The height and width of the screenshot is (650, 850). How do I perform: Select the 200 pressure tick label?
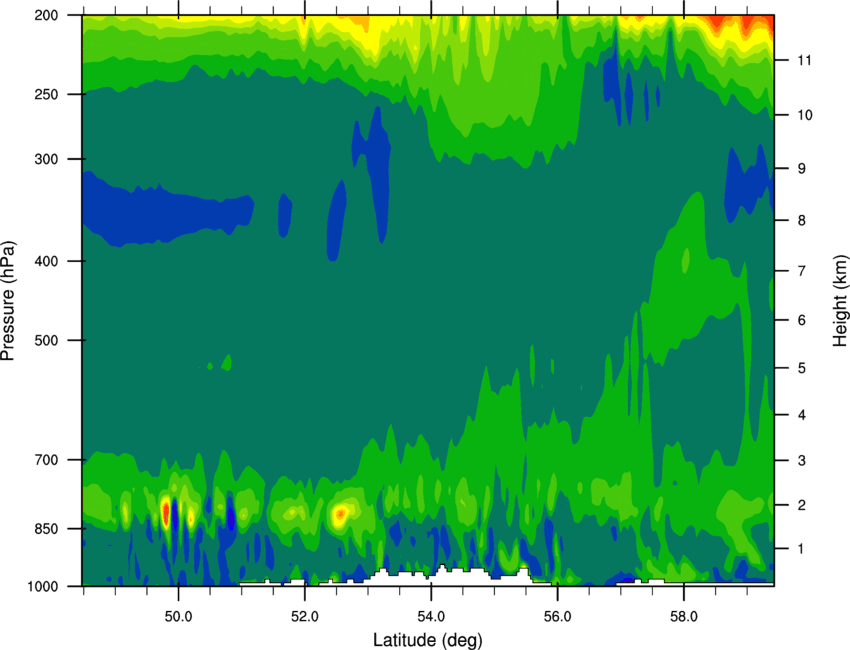[46, 15]
